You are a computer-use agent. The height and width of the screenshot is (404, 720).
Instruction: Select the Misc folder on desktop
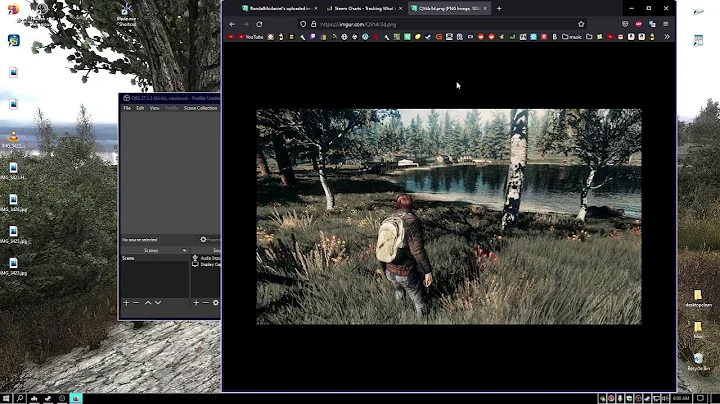click(698, 330)
